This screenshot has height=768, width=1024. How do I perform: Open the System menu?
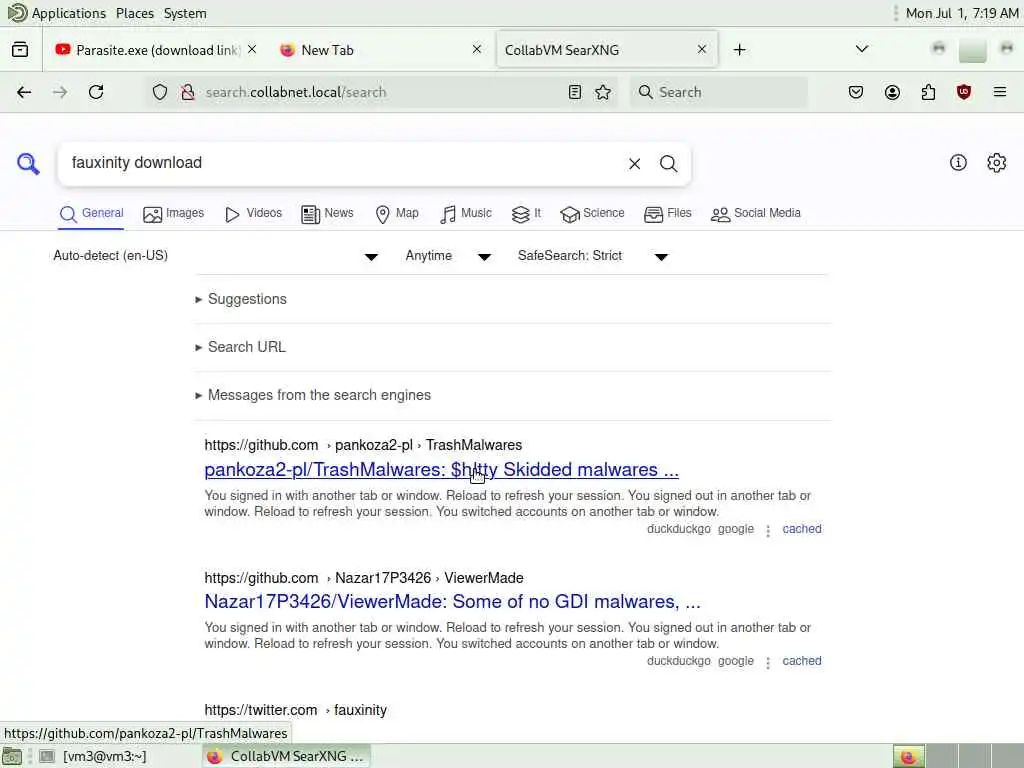(x=185, y=13)
